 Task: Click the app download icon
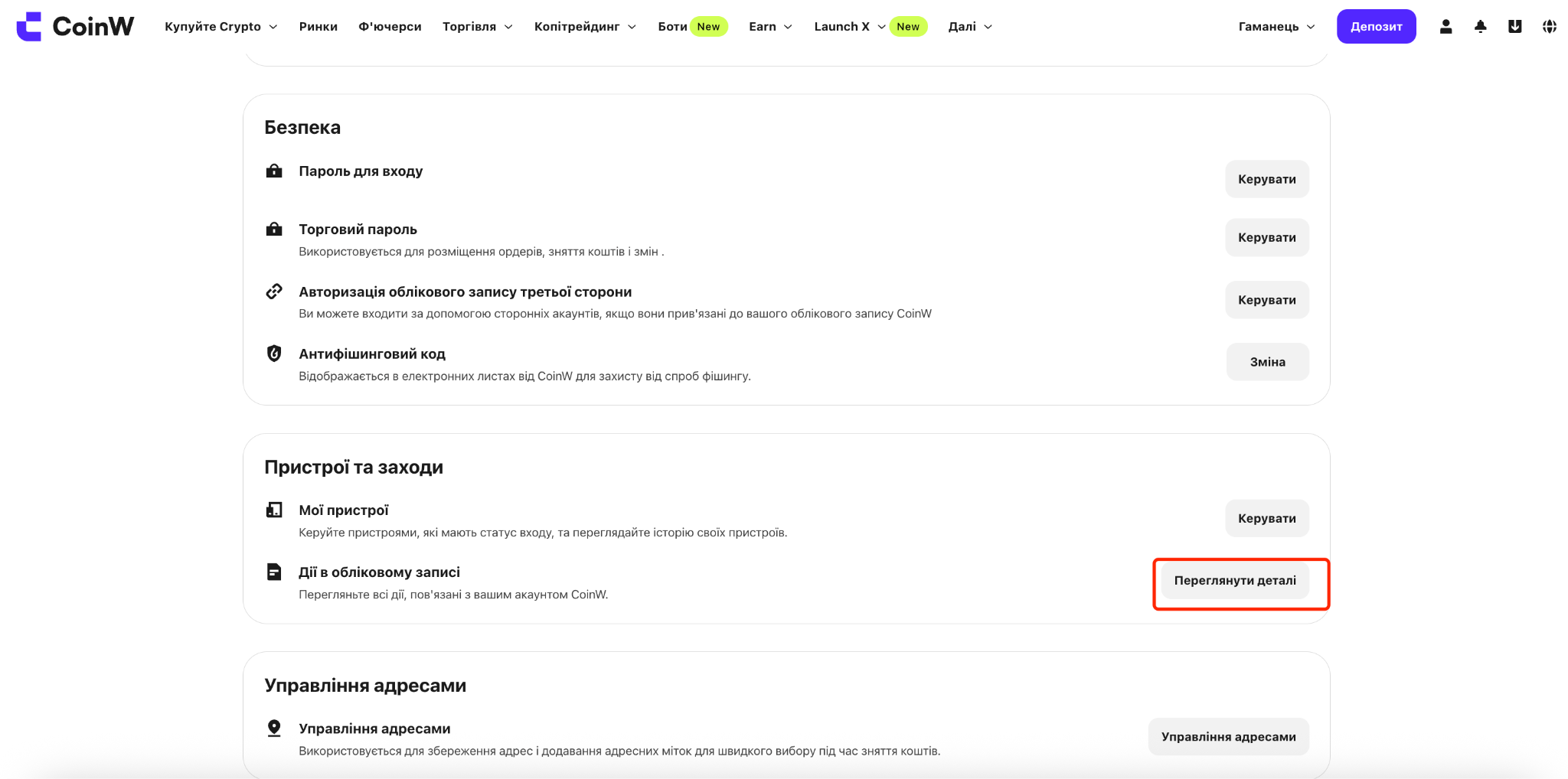pyautogui.click(x=1514, y=26)
